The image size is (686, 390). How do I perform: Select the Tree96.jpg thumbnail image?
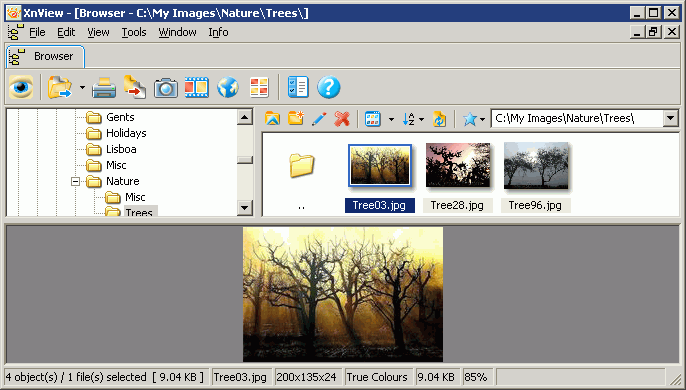click(x=536, y=165)
